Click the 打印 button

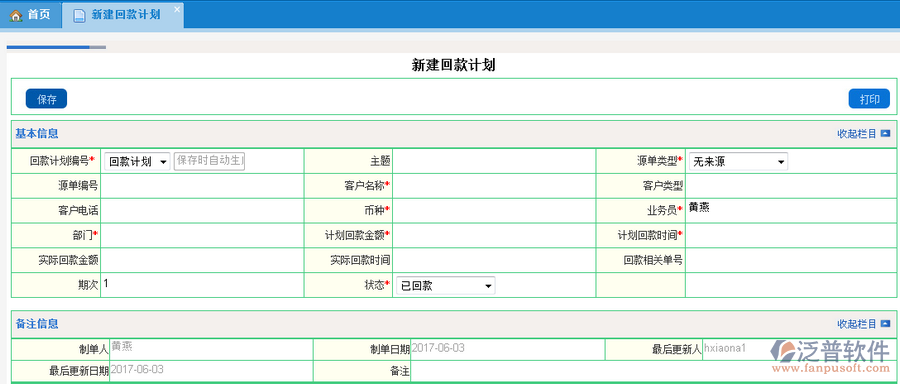click(x=869, y=99)
